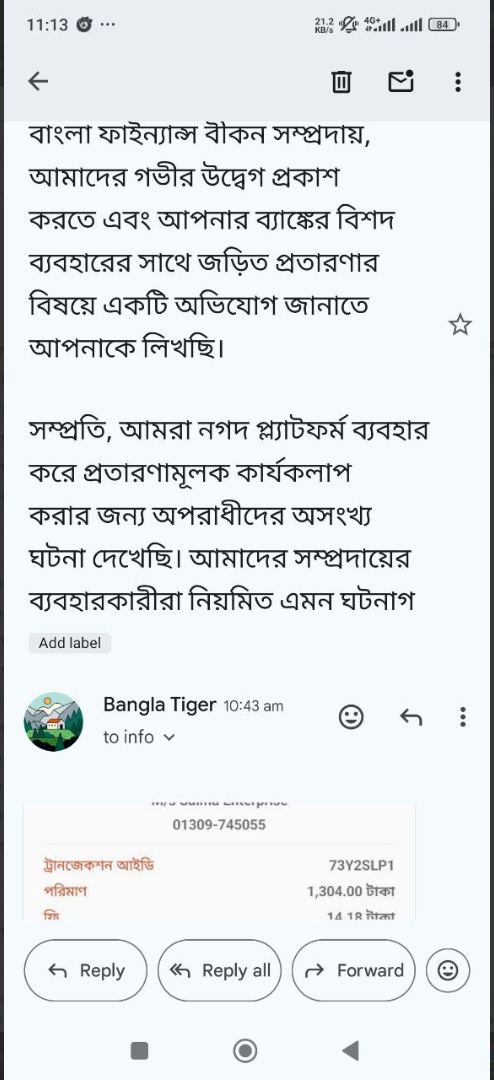494x1080 pixels.
Task: Go back using the top arrow
Action: pos(38,82)
